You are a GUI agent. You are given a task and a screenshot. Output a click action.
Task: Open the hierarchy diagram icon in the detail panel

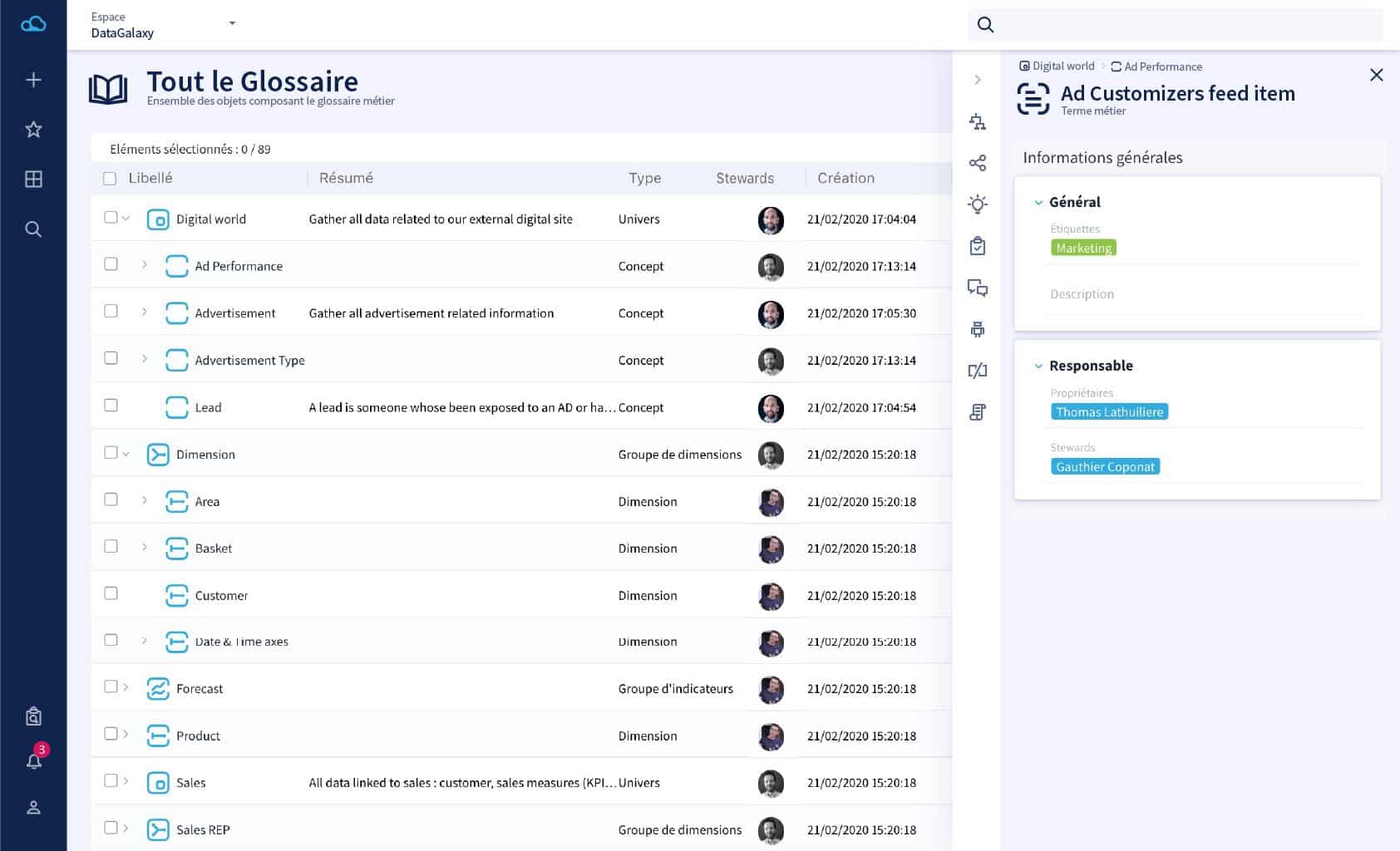click(x=979, y=121)
